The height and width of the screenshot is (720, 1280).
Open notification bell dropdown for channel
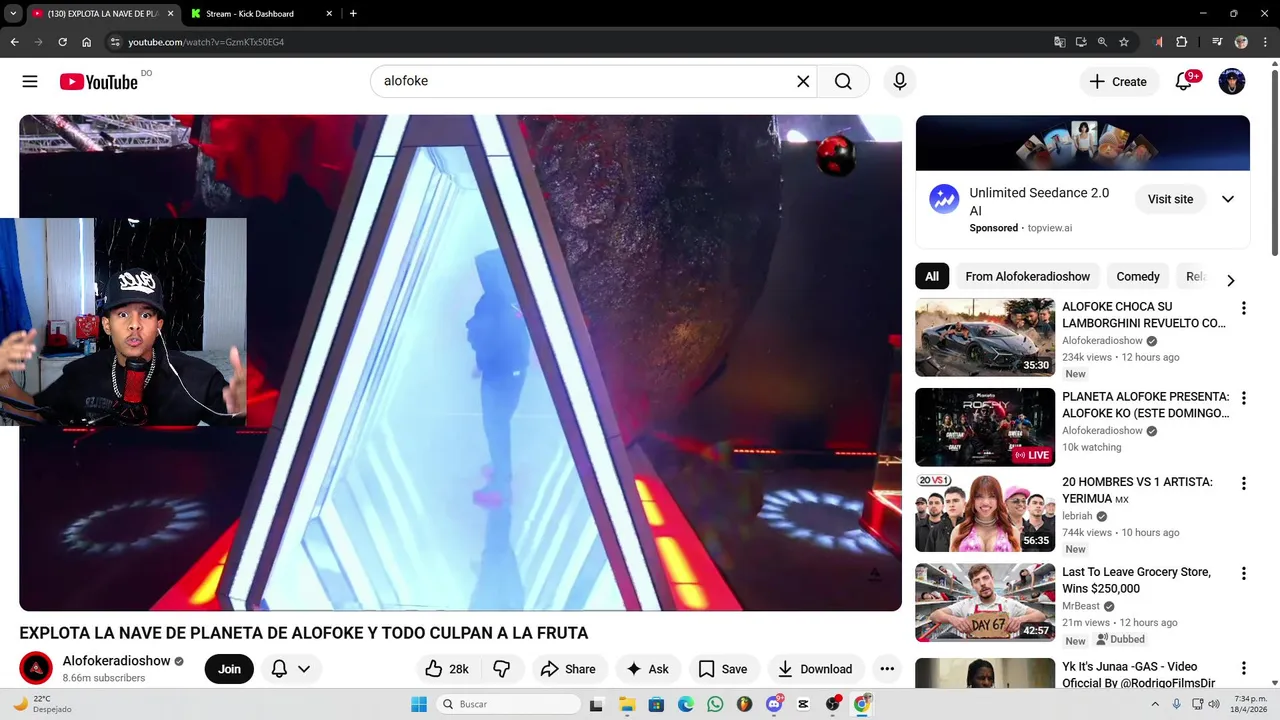pyautogui.click(x=291, y=669)
